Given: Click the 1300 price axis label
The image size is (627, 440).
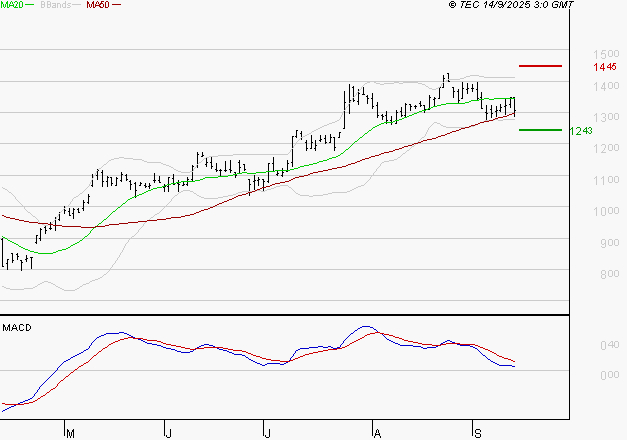Looking at the screenshot, I should 606,117.
